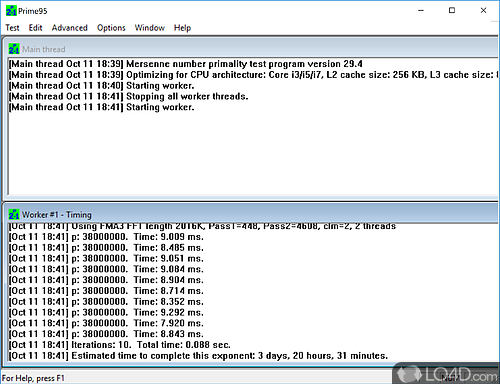Click the Time: 9.009 ms line

(x=106, y=237)
